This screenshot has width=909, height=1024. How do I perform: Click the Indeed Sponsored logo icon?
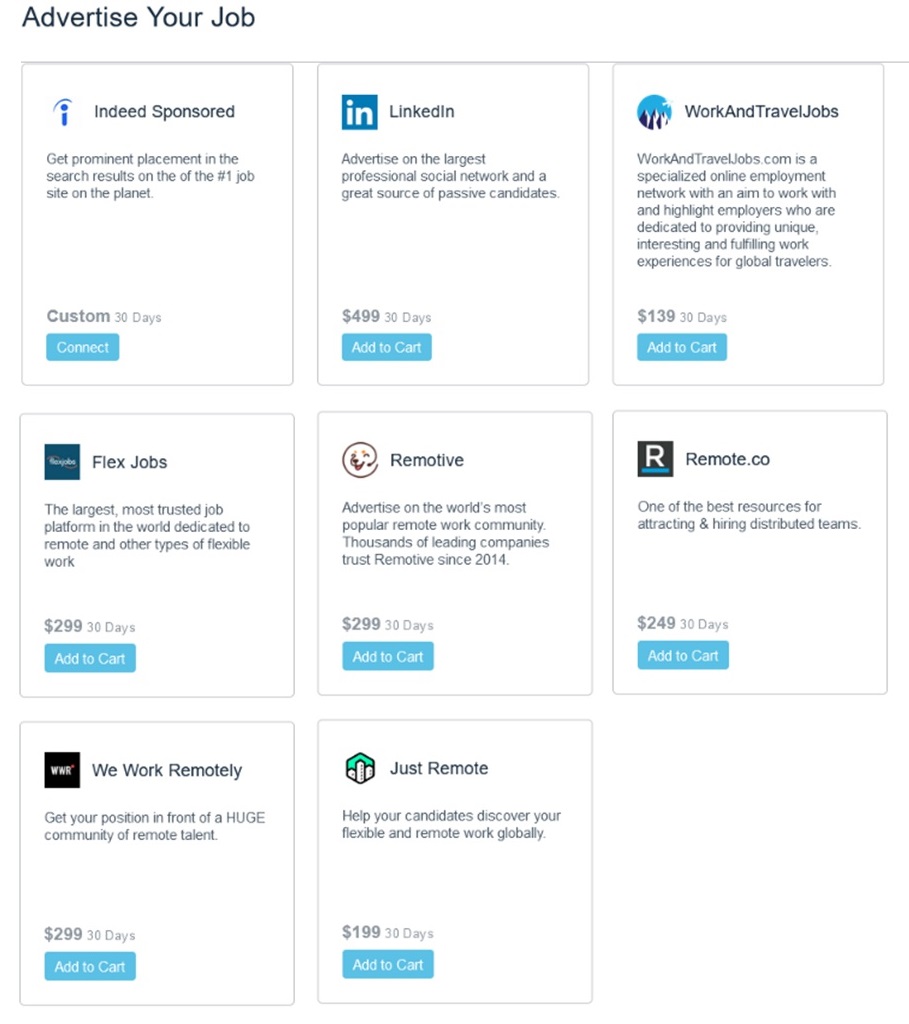[x=63, y=110]
